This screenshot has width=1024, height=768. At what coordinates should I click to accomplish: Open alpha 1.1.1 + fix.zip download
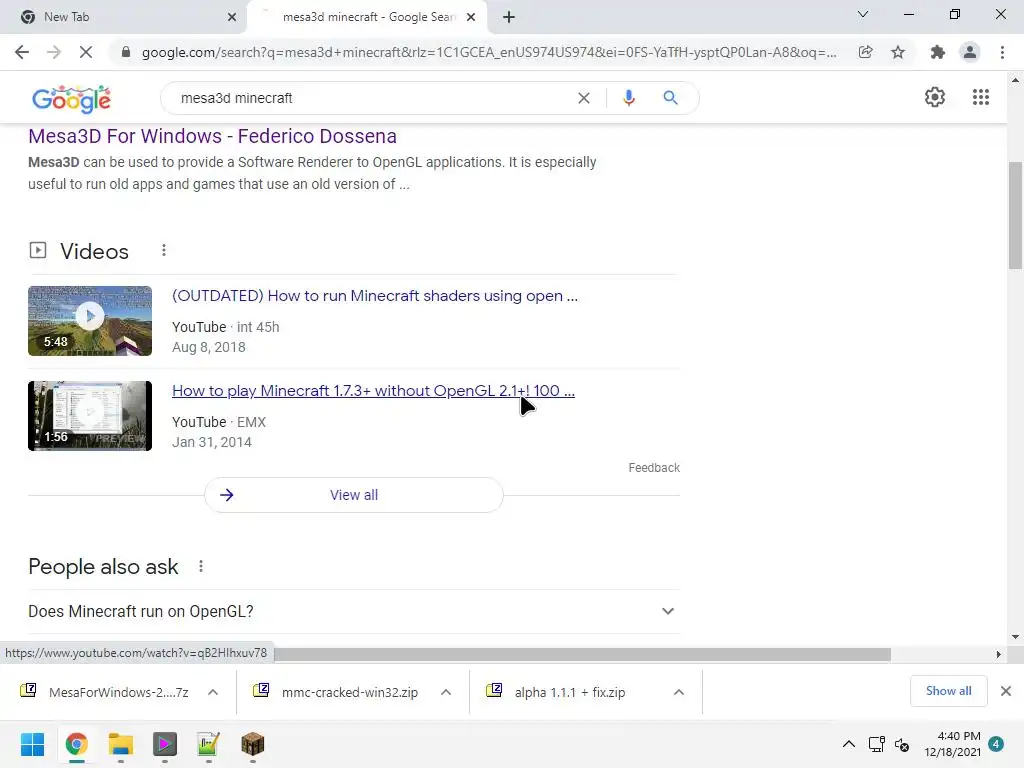click(569, 692)
